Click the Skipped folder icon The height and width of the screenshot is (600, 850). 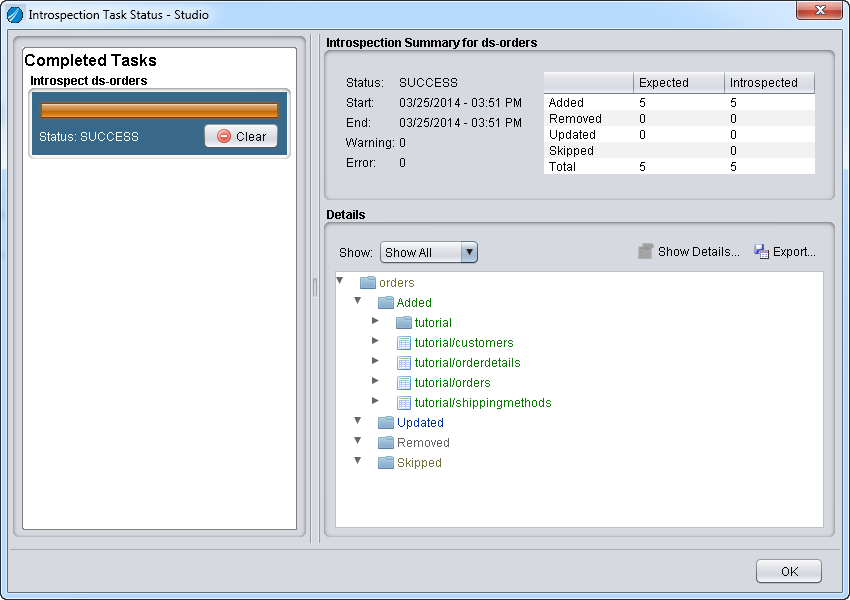[386, 463]
